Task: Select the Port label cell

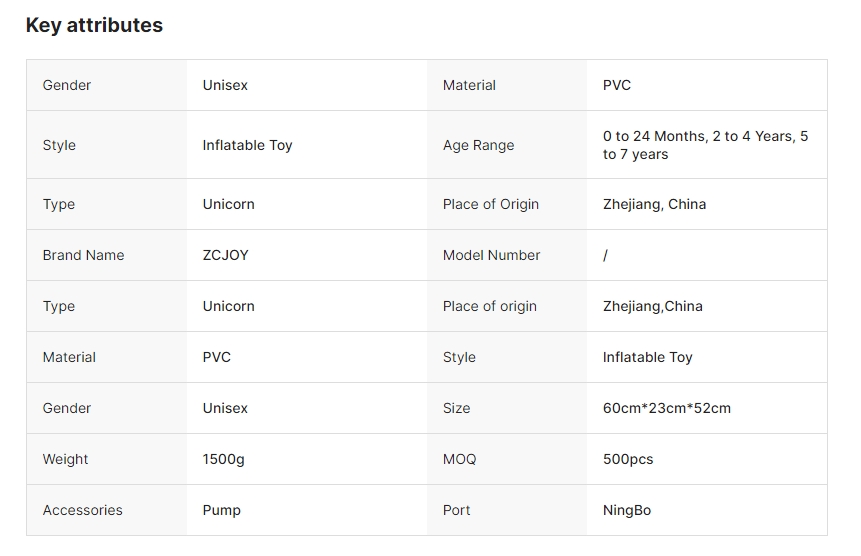Action: click(456, 510)
